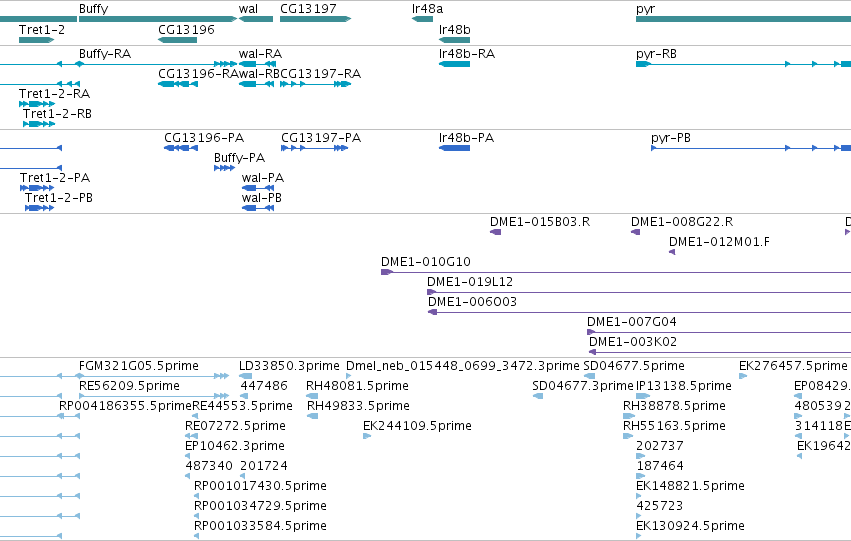The width and height of the screenshot is (851, 541).
Task: Click the pyr-RB transcript label
Action: pyautogui.click(x=656, y=54)
